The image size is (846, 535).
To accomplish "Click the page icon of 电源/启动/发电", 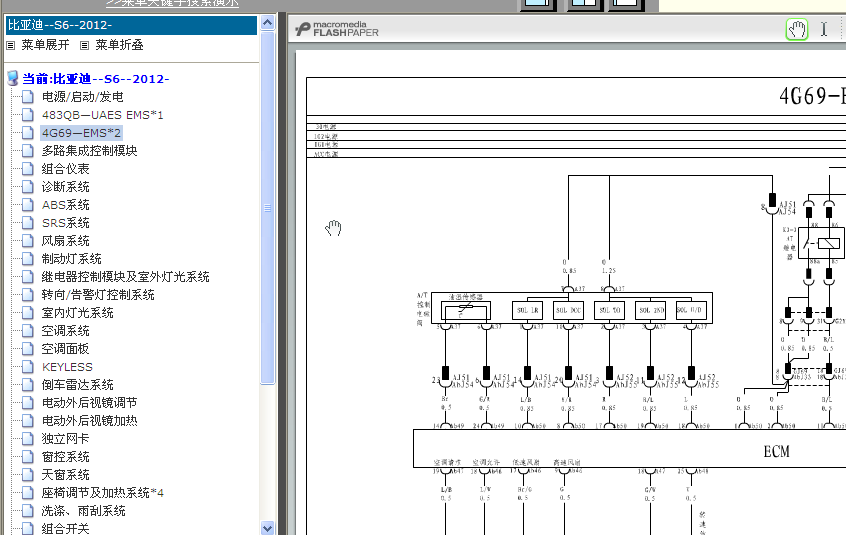I will pos(28,97).
